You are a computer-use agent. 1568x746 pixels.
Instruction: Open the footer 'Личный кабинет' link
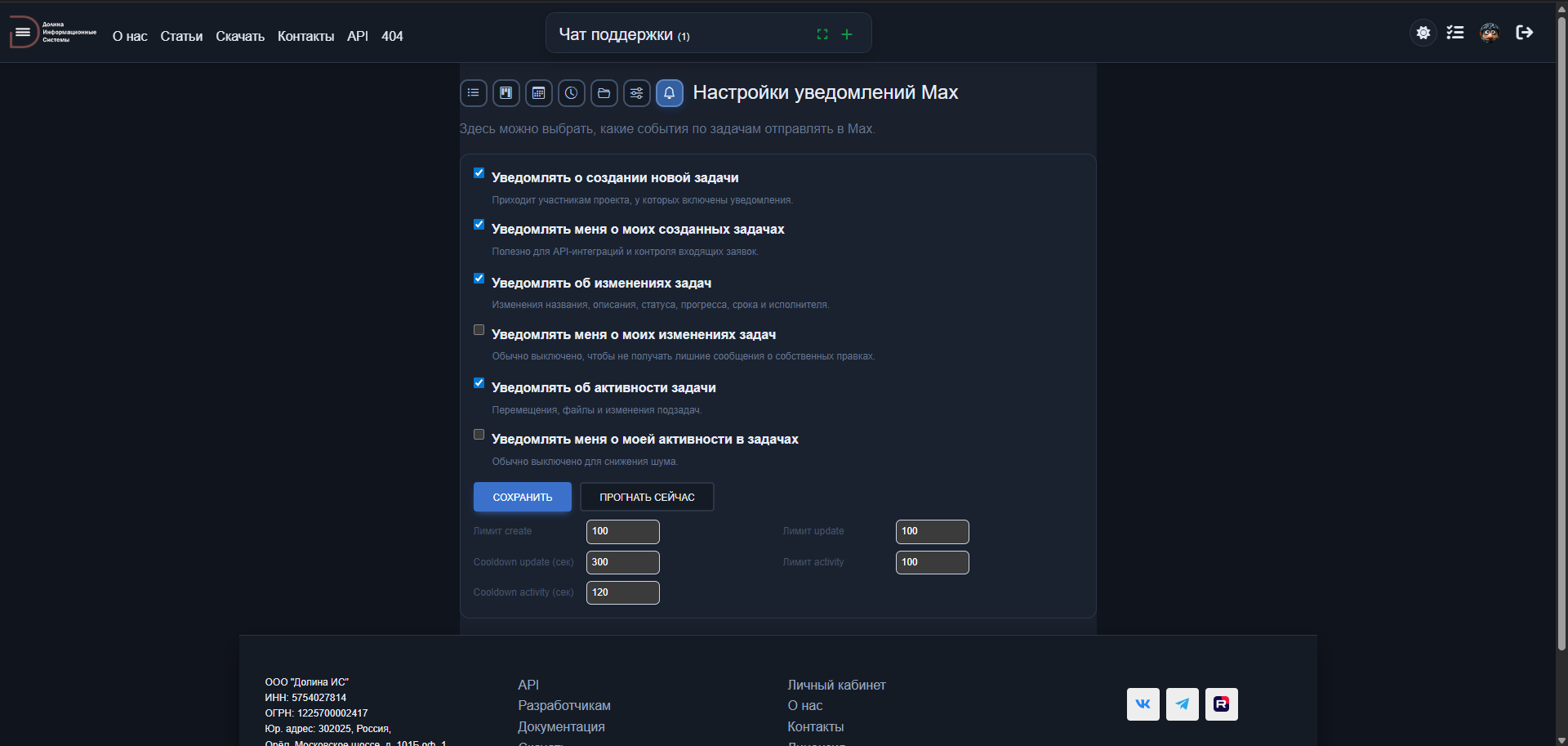coord(836,685)
